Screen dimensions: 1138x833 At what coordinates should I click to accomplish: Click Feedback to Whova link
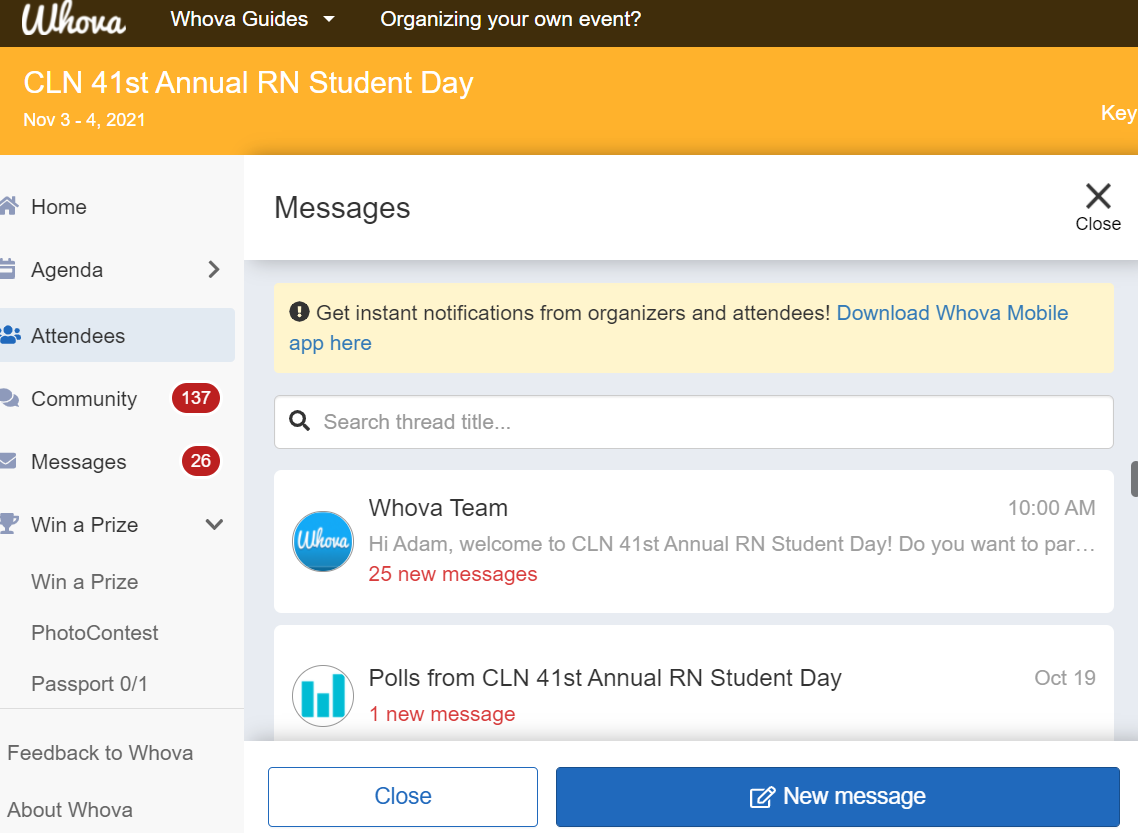(100, 753)
